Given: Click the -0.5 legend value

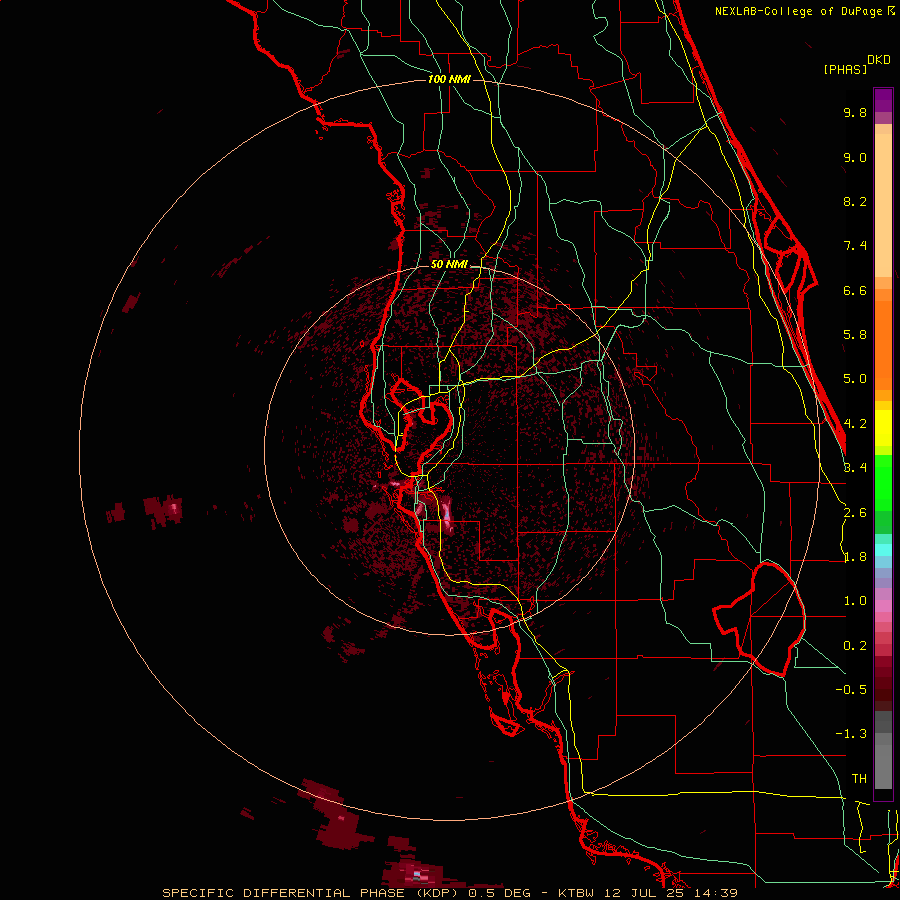Looking at the screenshot, I should (x=851, y=689).
